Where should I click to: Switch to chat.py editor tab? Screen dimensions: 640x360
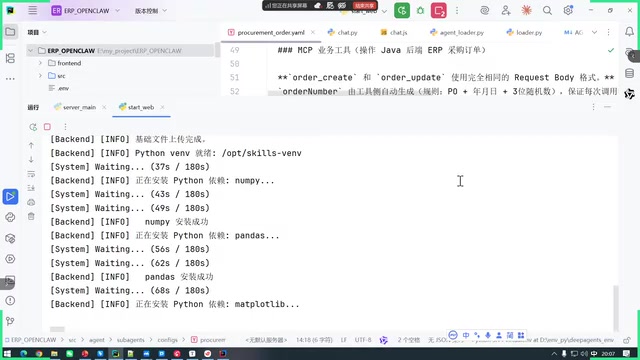[342, 32]
